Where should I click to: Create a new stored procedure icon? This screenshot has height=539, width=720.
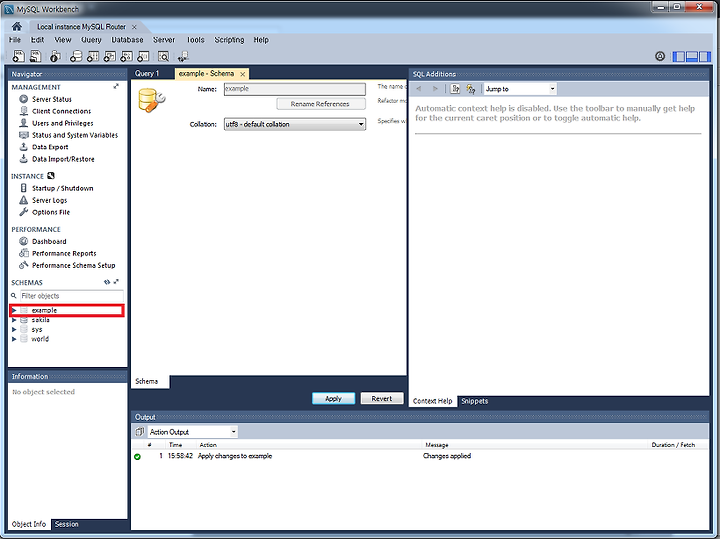pos(126,56)
